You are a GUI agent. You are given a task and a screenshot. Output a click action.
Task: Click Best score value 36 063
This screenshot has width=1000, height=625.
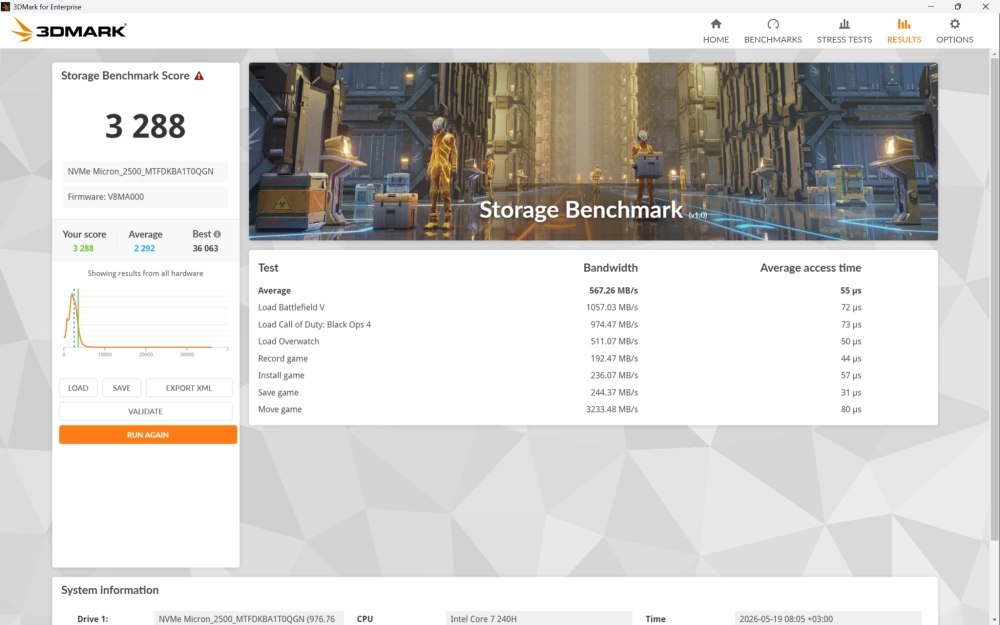205,248
